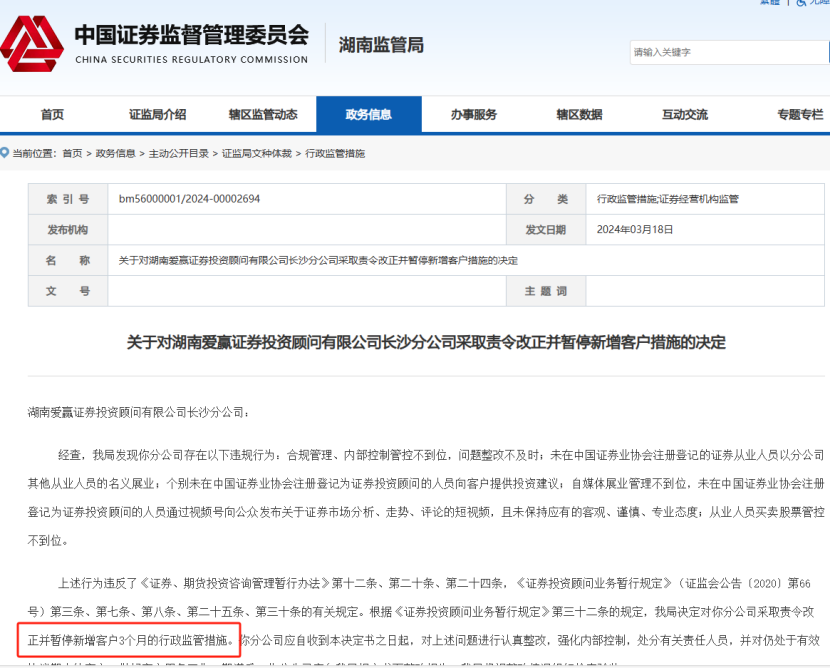Click the bold article headline
This screenshot has width=831, height=668.
click(x=426, y=342)
